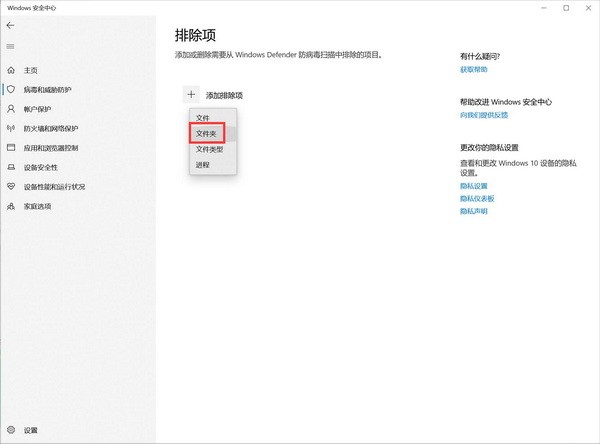Click the laptop icon for 设备安全性
This screenshot has width=600, height=444.
coord(11,167)
